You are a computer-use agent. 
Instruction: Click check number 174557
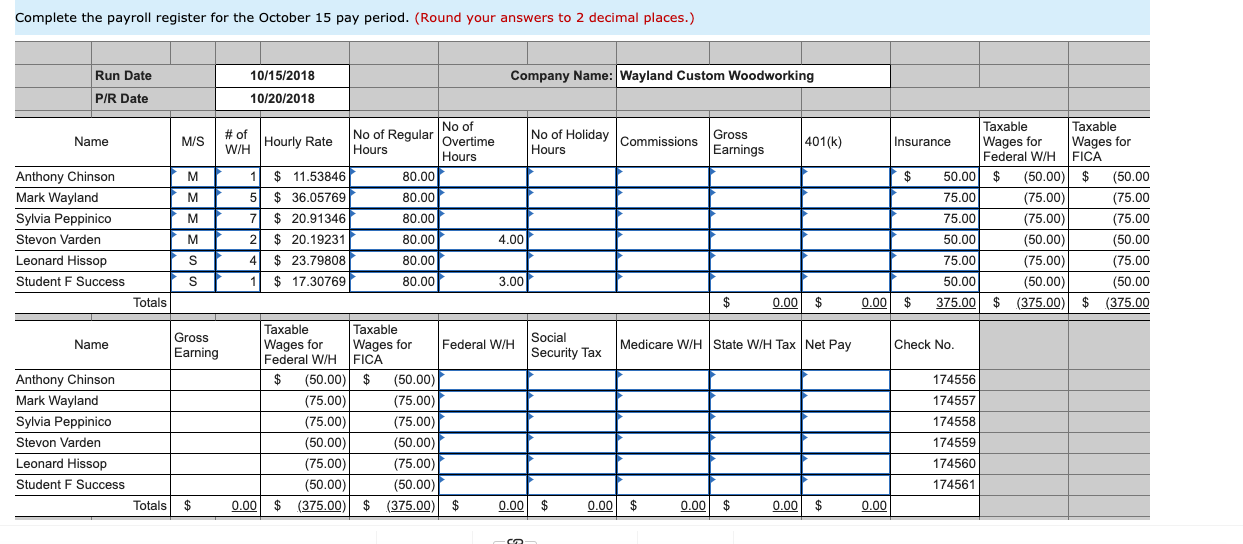point(935,401)
